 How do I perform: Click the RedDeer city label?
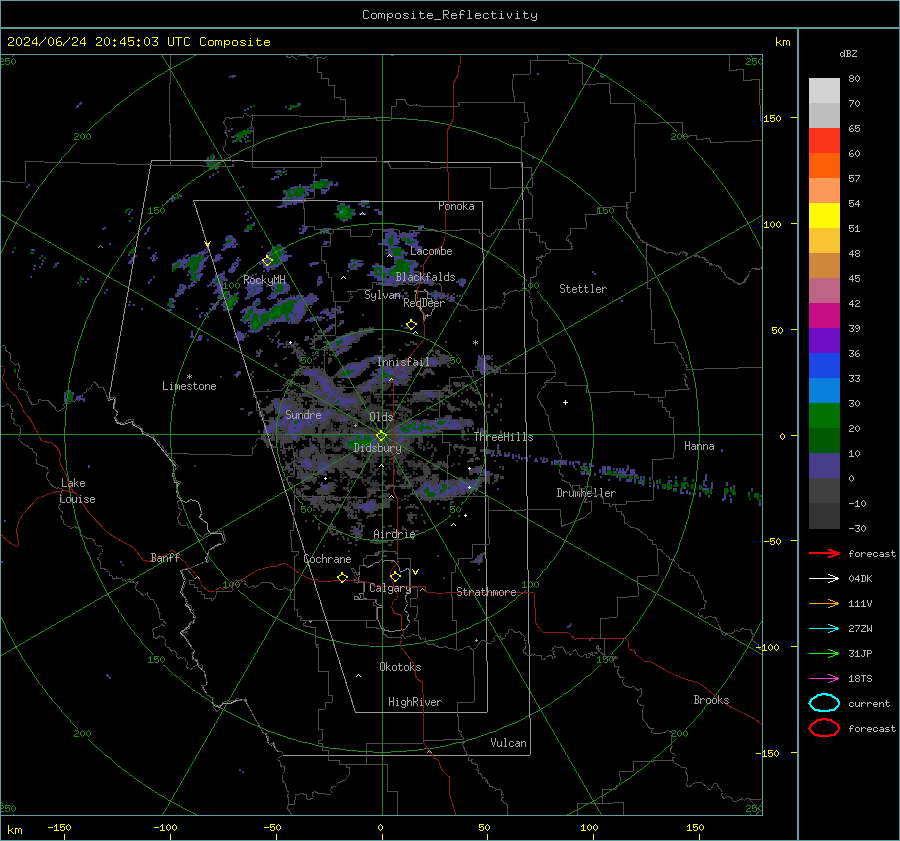[x=424, y=303]
